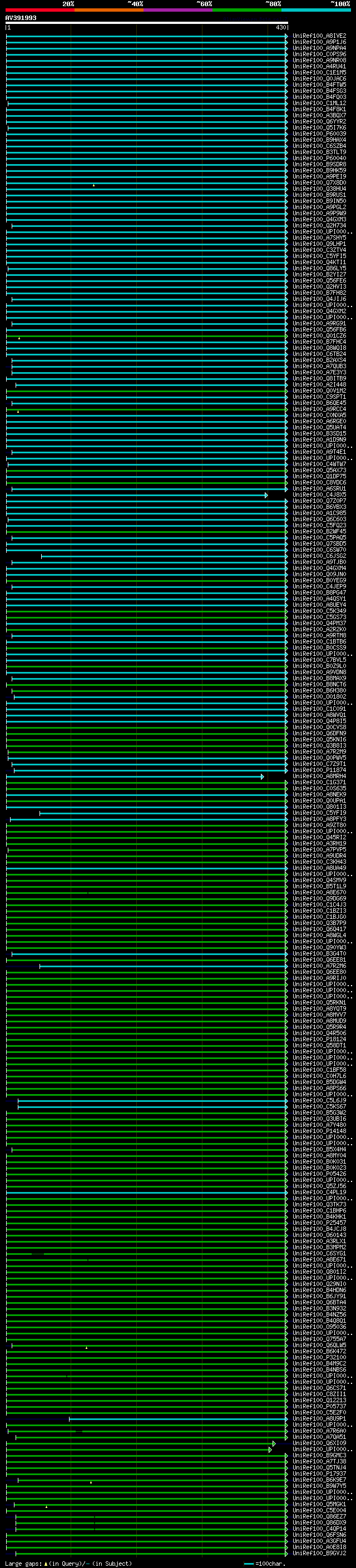Image resolution: width=356 pixels, height=1568 pixels.
Task: Click the UniRef100_A8UA49 label
Action: pos(319,868)
